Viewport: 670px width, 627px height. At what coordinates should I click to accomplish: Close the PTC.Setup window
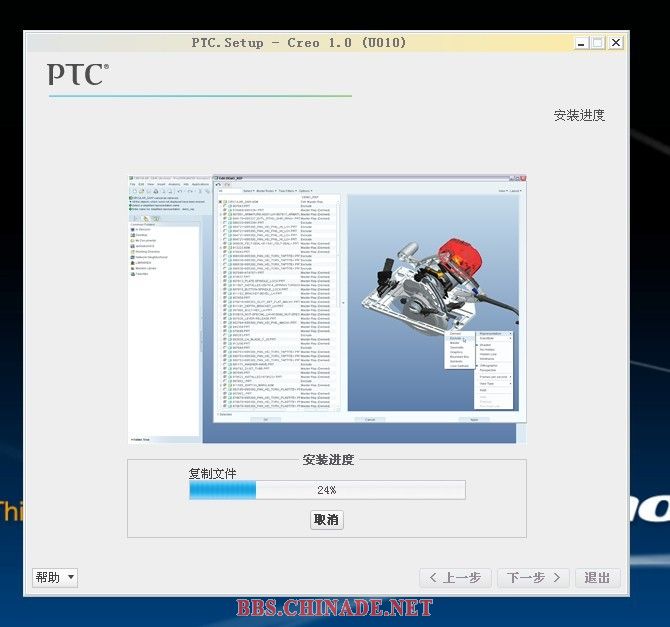click(x=616, y=43)
